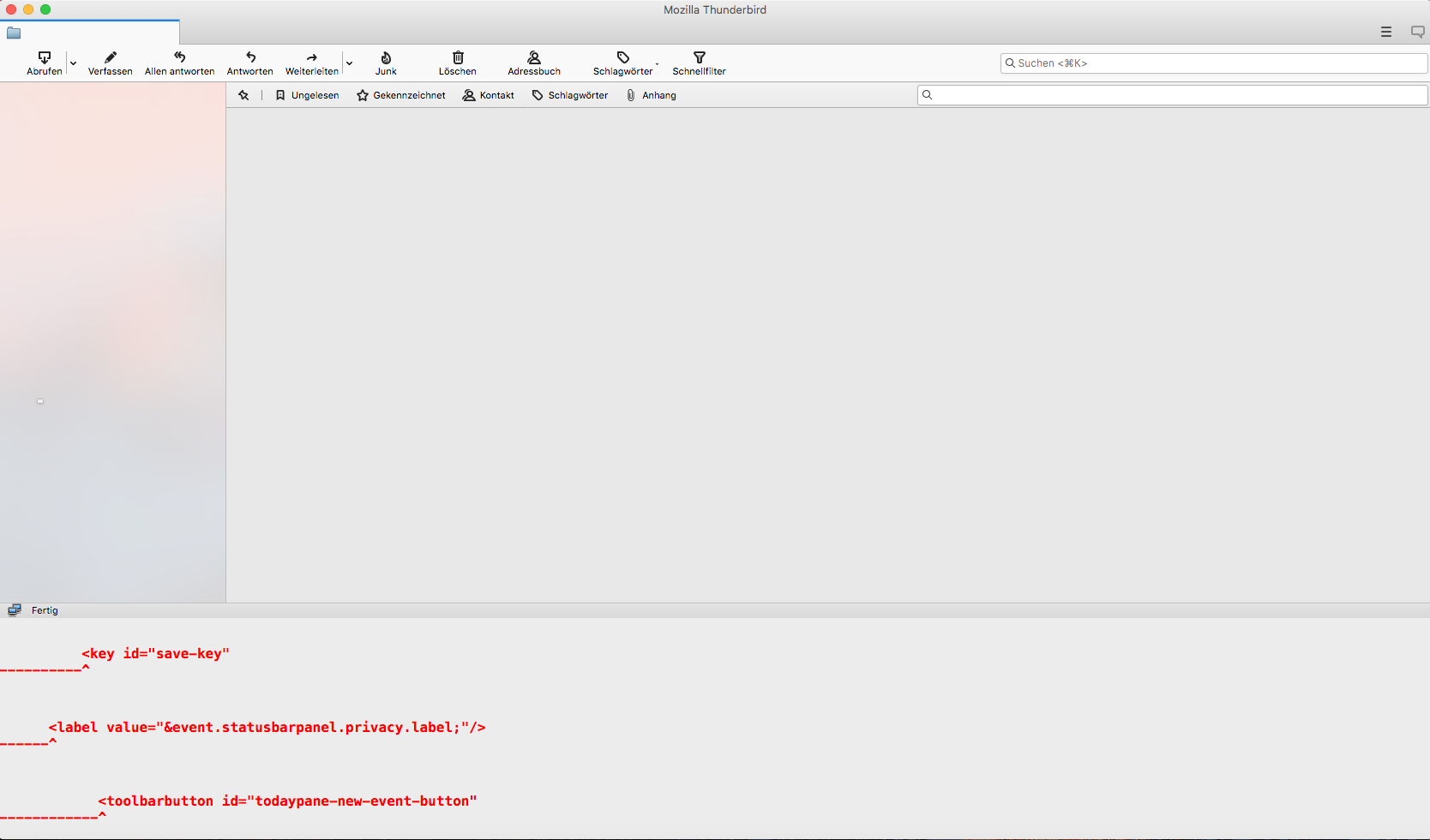Viewport: 1430px width, 840px height.
Task: Toggle the Kontakt filter
Action: (x=489, y=95)
